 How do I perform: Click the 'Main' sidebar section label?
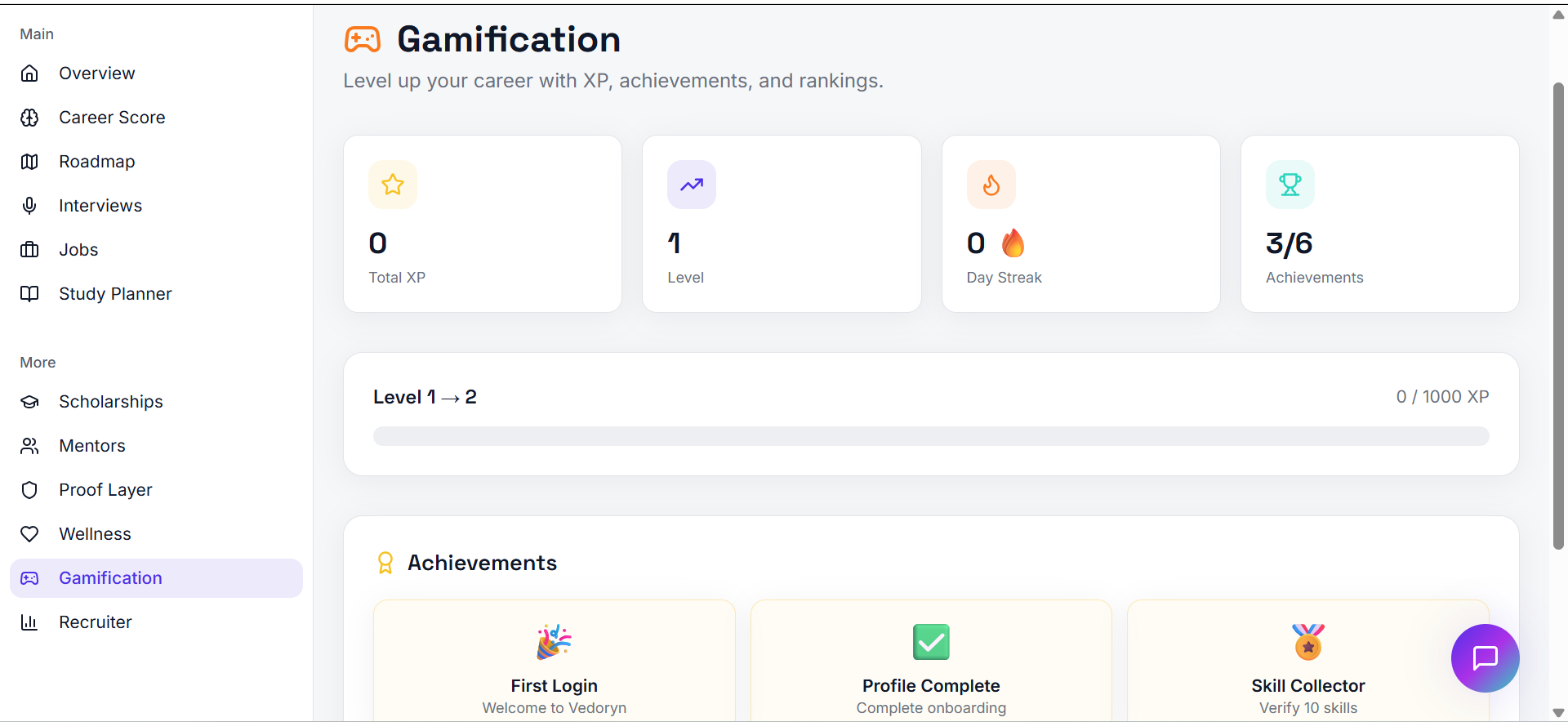(x=37, y=34)
